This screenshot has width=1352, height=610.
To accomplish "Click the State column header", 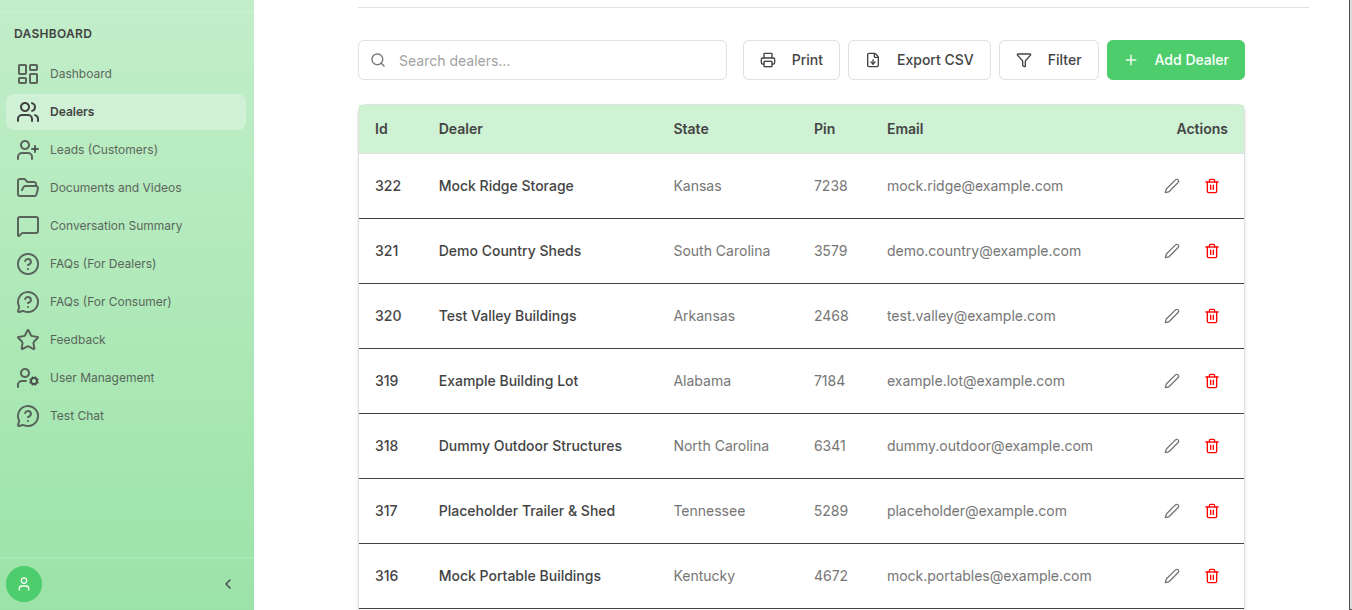I will pyautogui.click(x=691, y=129).
